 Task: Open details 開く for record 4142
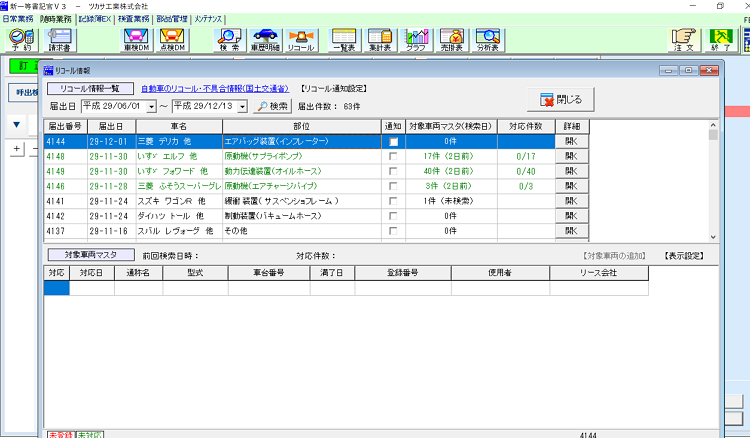click(572, 216)
